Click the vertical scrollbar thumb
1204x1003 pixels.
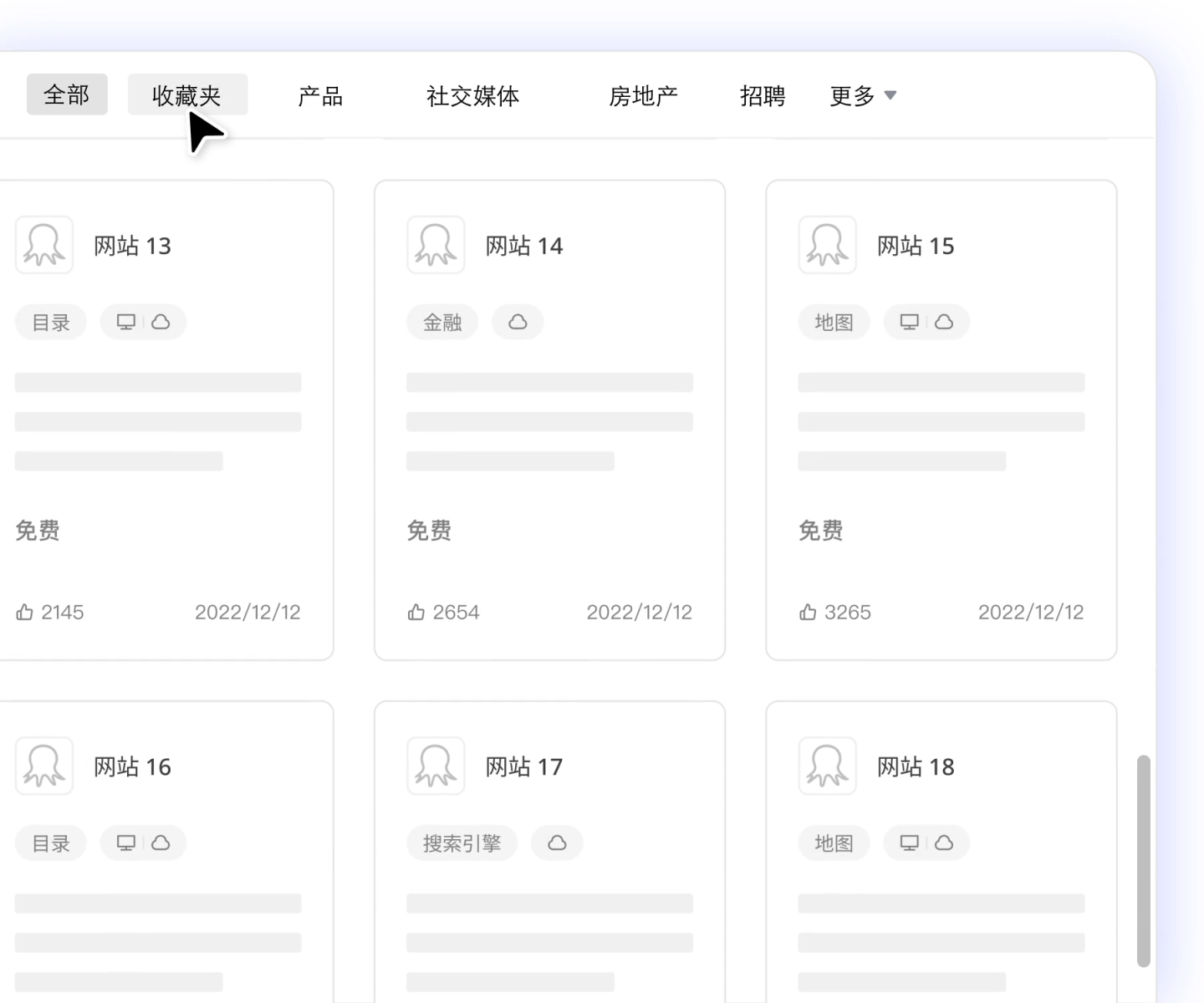coord(1143,861)
